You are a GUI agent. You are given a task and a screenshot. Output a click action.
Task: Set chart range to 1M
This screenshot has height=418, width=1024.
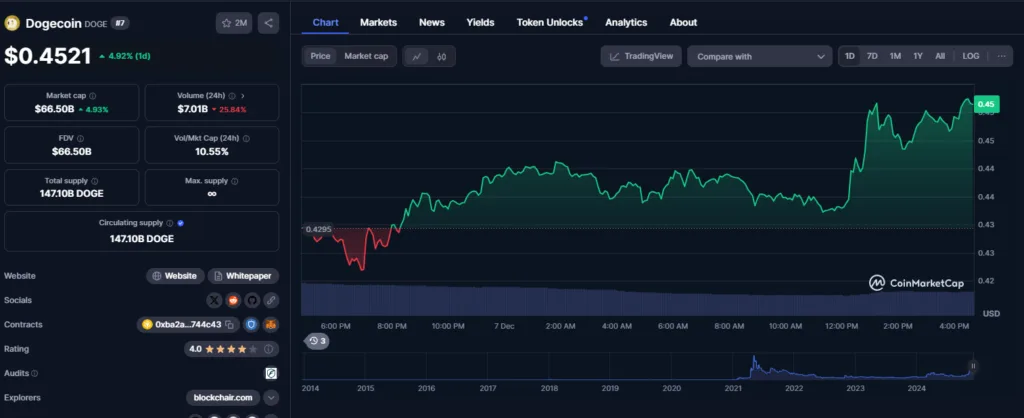point(895,56)
